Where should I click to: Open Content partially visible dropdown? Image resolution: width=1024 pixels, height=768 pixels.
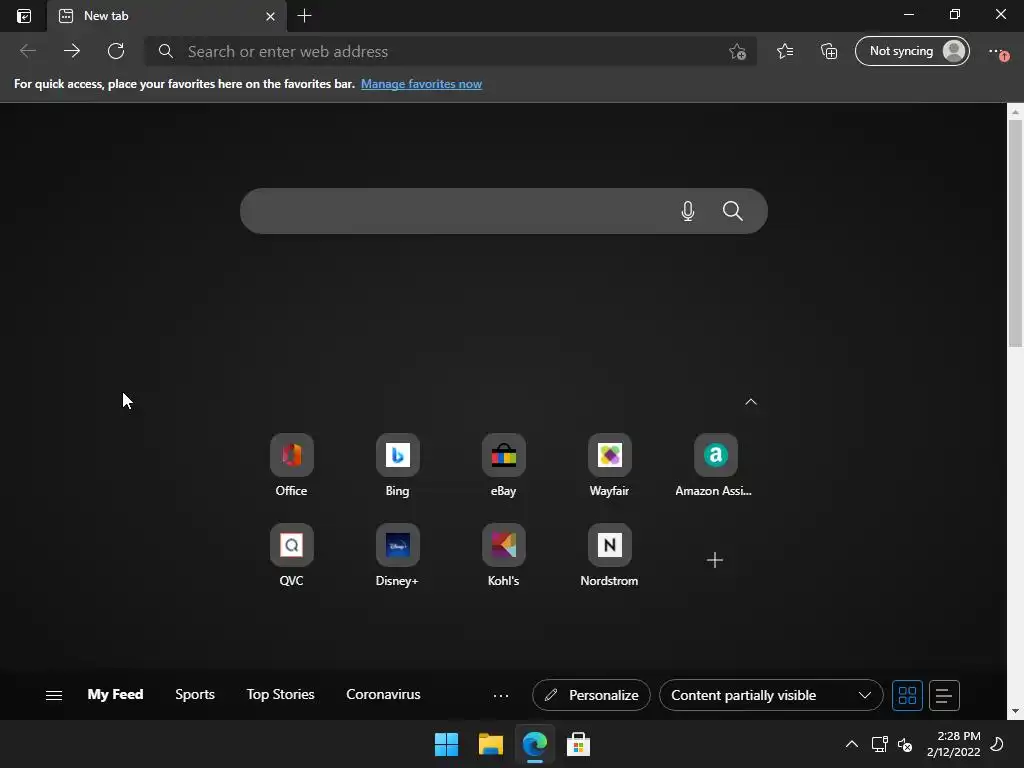(x=771, y=696)
